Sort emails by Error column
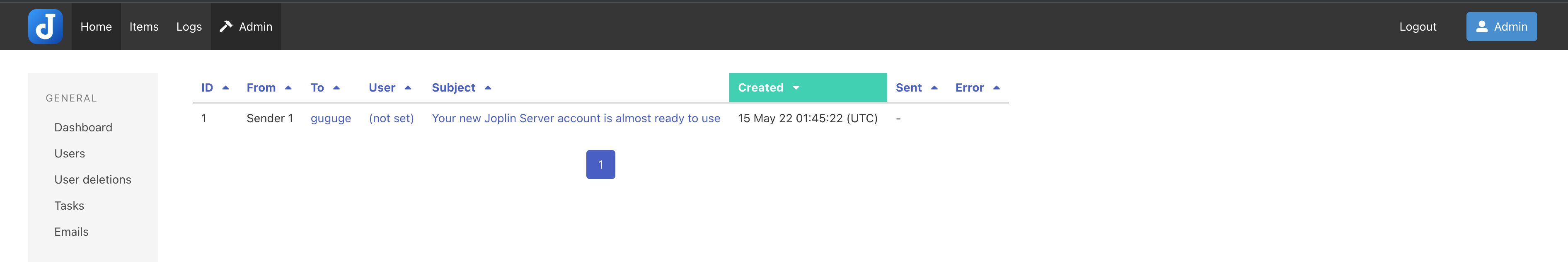The height and width of the screenshot is (271, 1568). [996, 88]
